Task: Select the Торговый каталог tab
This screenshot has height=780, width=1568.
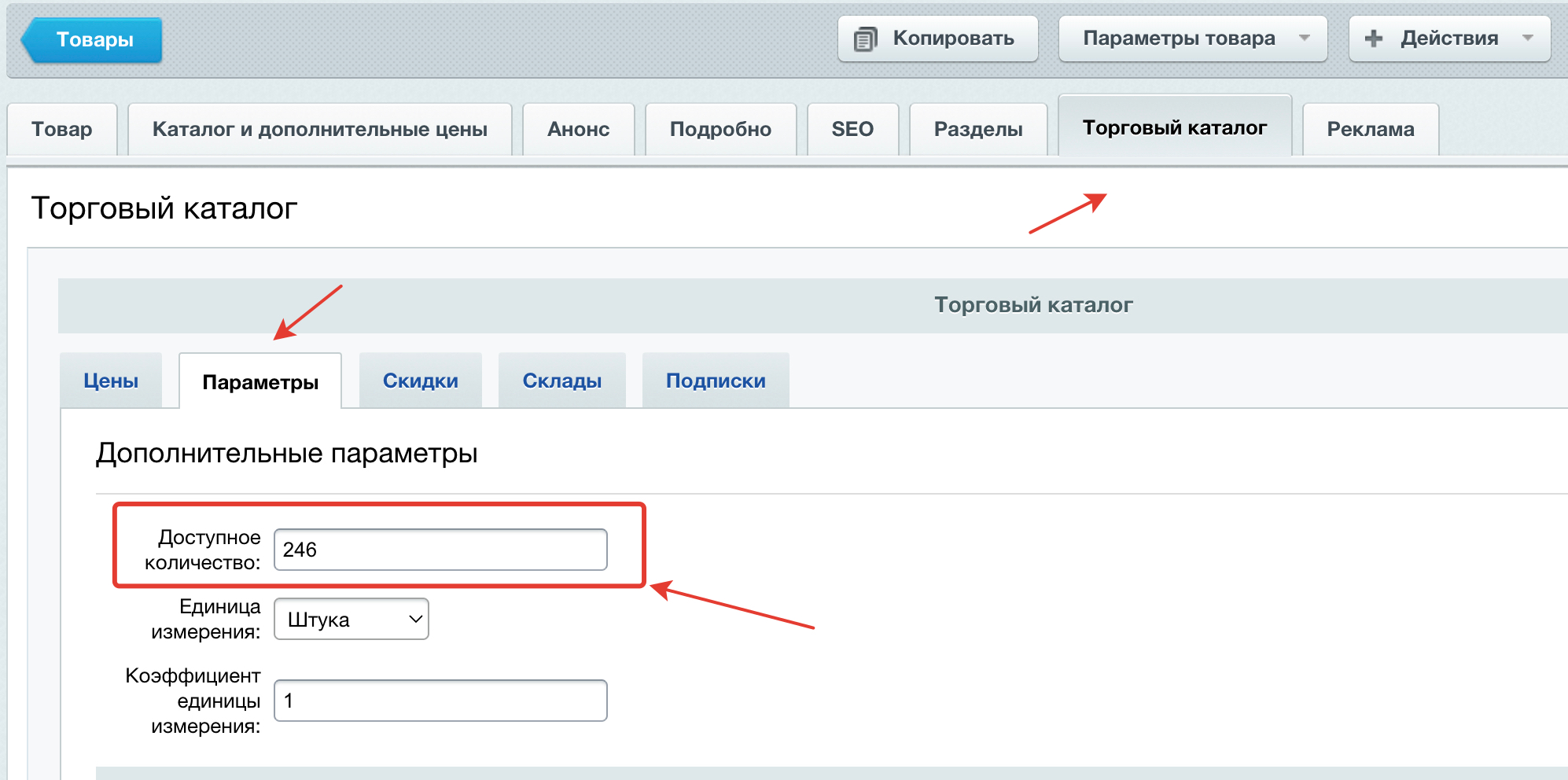Action: click(x=1175, y=127)
